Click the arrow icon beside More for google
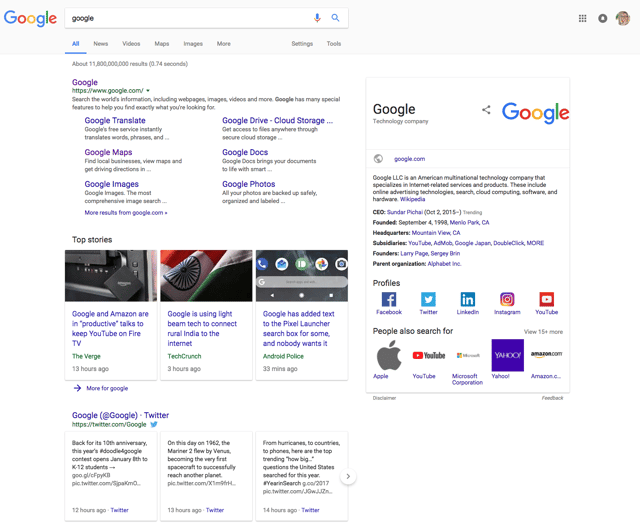The width and height of the screenshot is (640, 531). tap(77, 388)
